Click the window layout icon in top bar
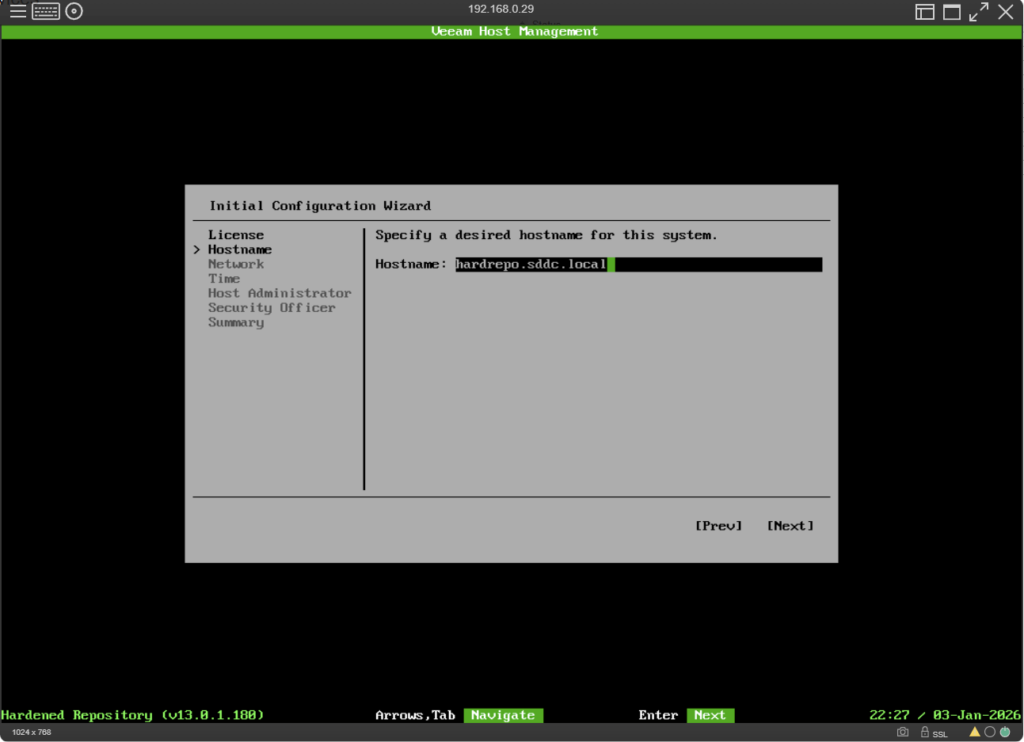 [925, 12]
